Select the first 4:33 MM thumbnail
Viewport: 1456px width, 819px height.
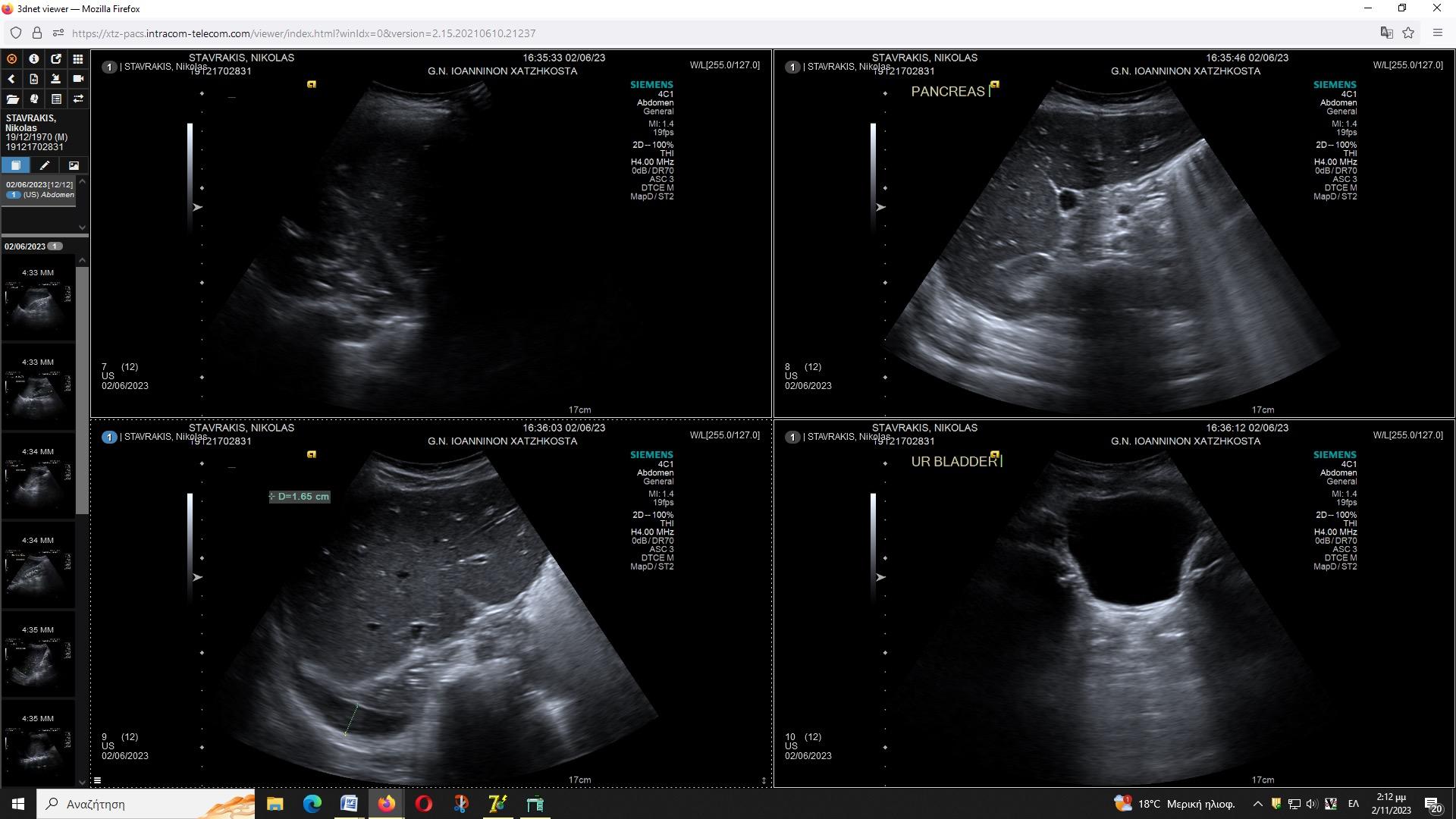coord(37,303)
